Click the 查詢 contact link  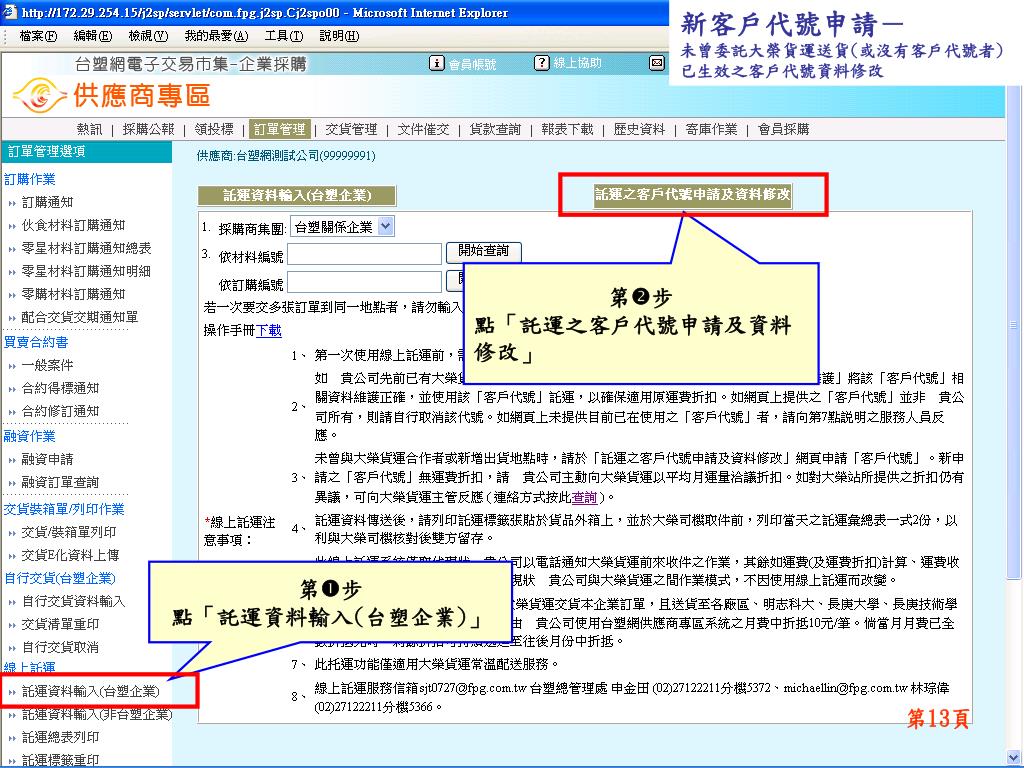pyautogui.click(x=584, y=498)
